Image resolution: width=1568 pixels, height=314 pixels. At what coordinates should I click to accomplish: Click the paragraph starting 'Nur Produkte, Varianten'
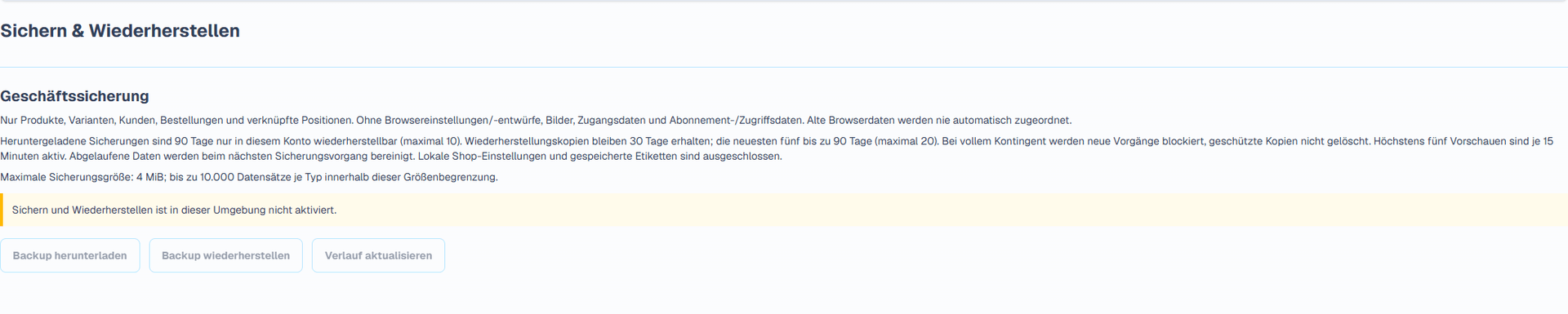[536, 121]
